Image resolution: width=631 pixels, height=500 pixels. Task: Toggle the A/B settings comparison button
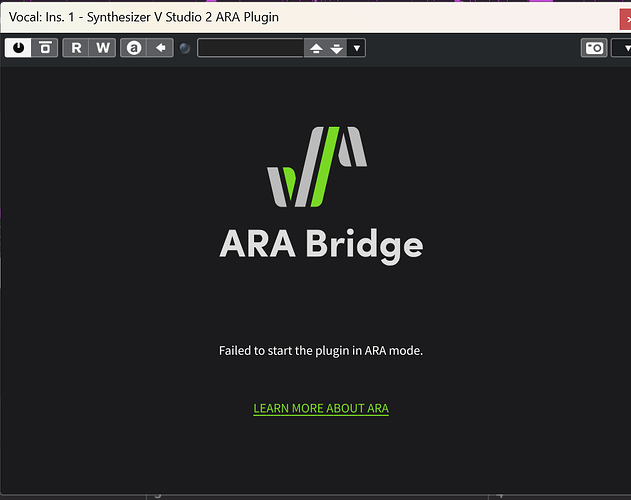[x=134, y=48]
